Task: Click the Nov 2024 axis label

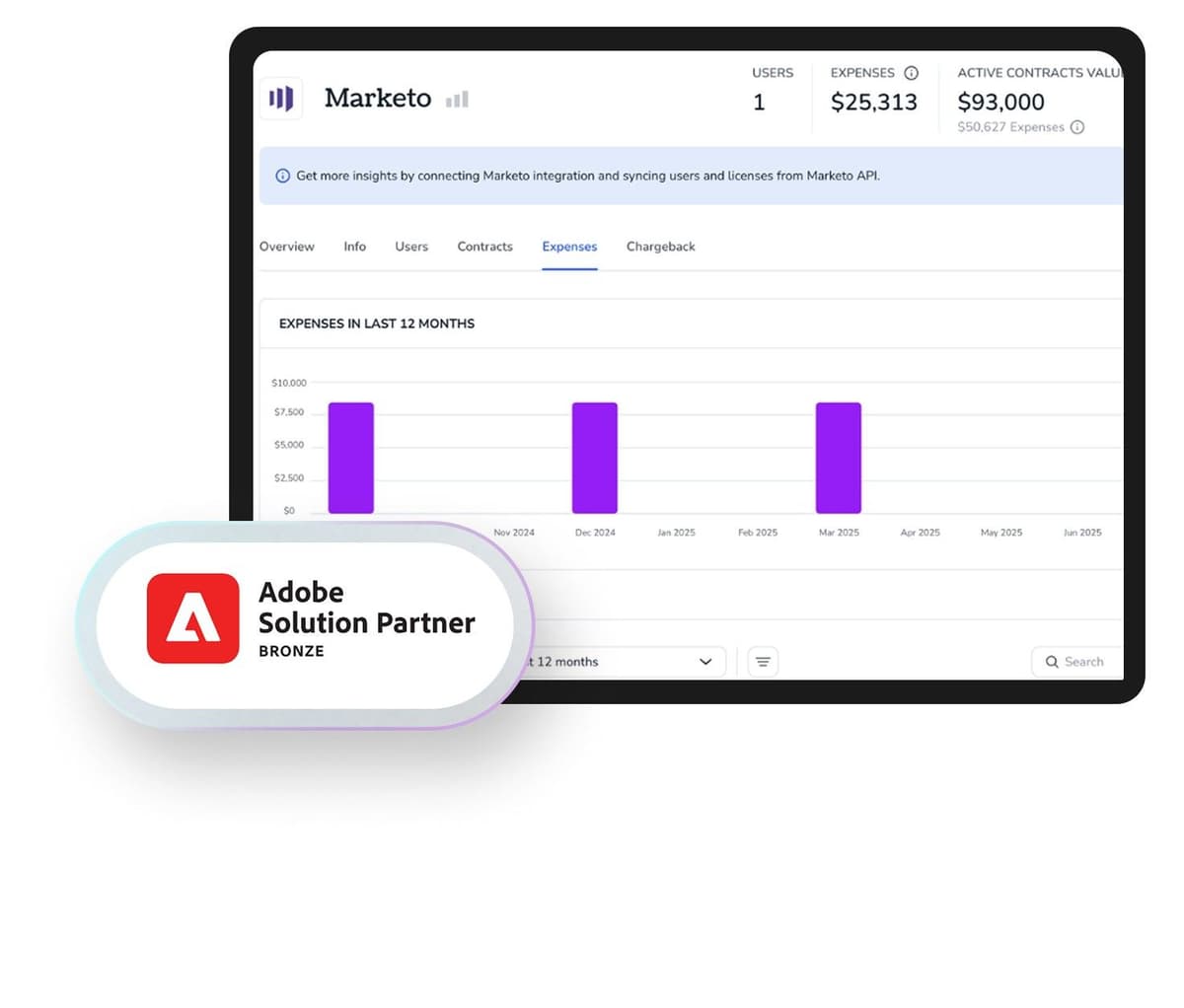Action: click(x=514, y=533)
